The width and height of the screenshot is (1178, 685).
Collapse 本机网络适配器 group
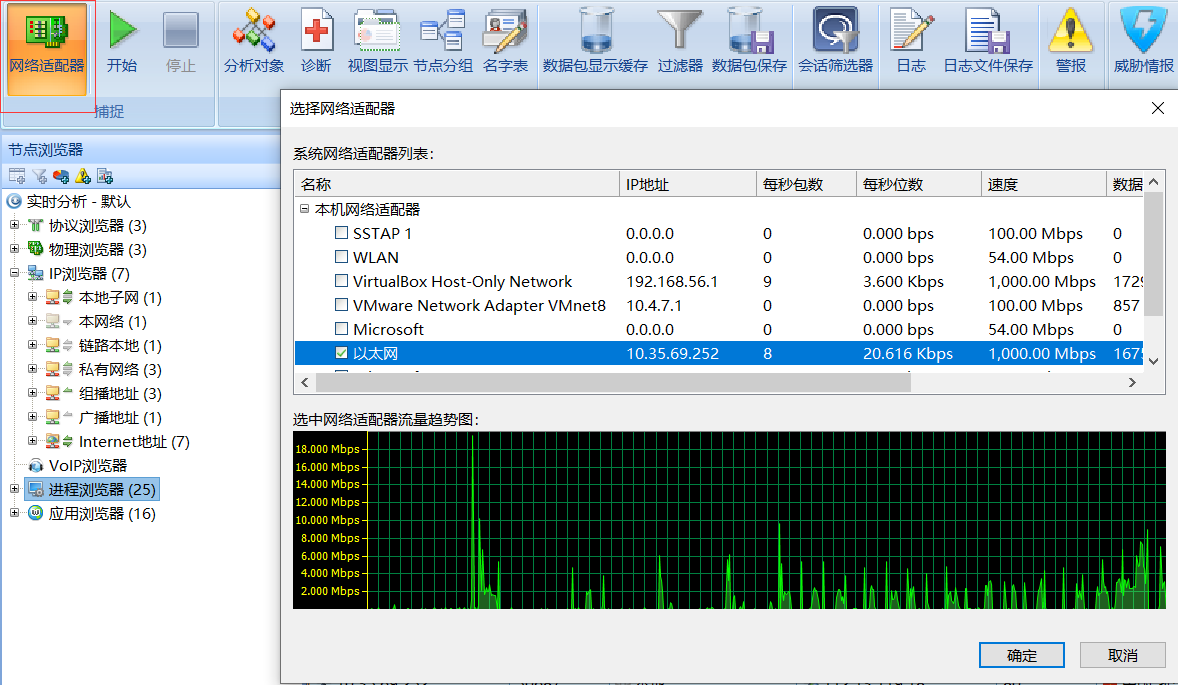(x=304, y=209)
